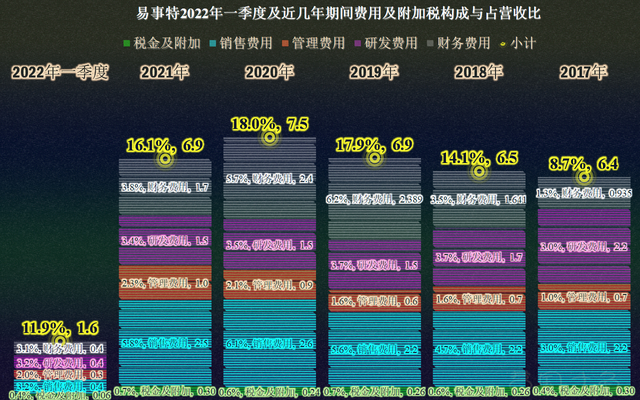Screen dimensions: 640x400
Task: Click the subtotal label 16.1%, 6.9
Action: (x=165, y=145)
